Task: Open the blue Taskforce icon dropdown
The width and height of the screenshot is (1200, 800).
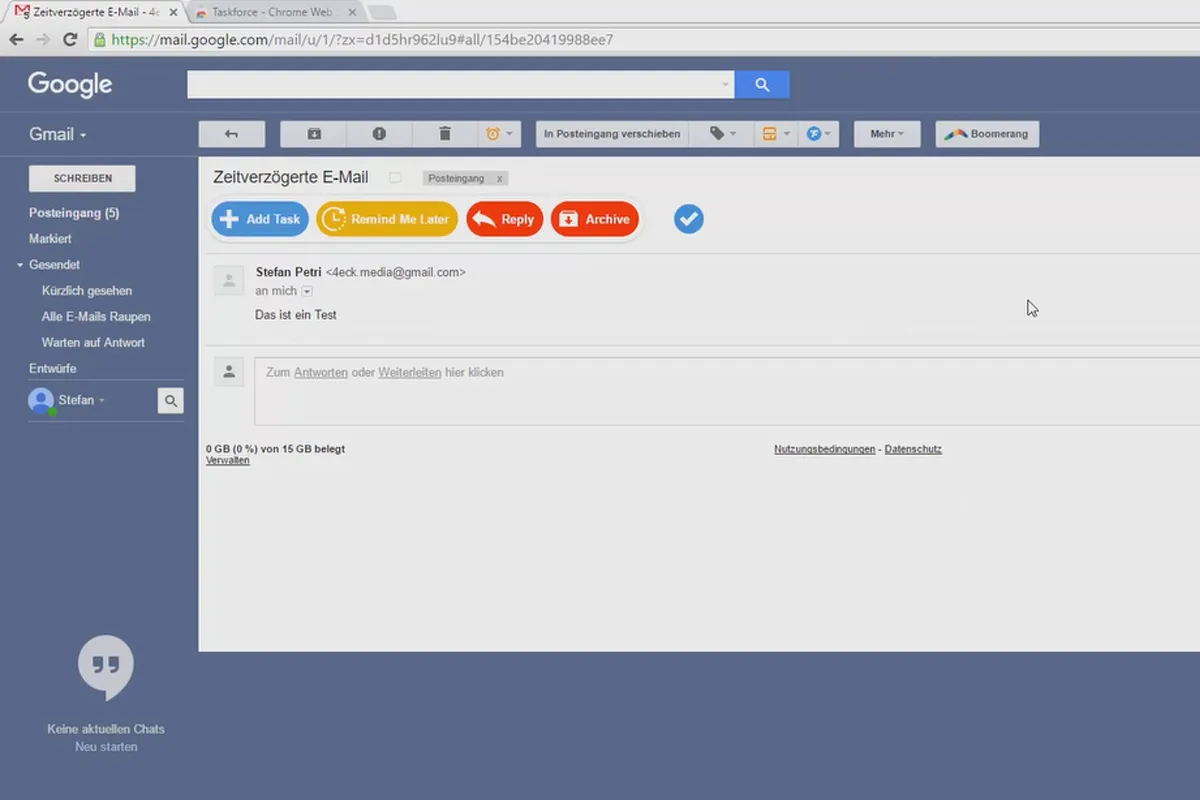Action: click(818, 134)
